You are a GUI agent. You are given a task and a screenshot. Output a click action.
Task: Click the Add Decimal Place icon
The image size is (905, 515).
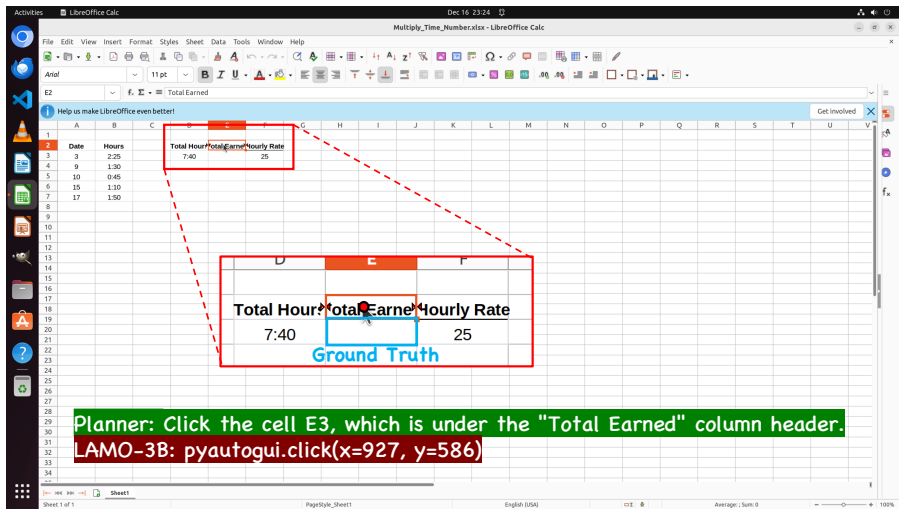(544, 74)
